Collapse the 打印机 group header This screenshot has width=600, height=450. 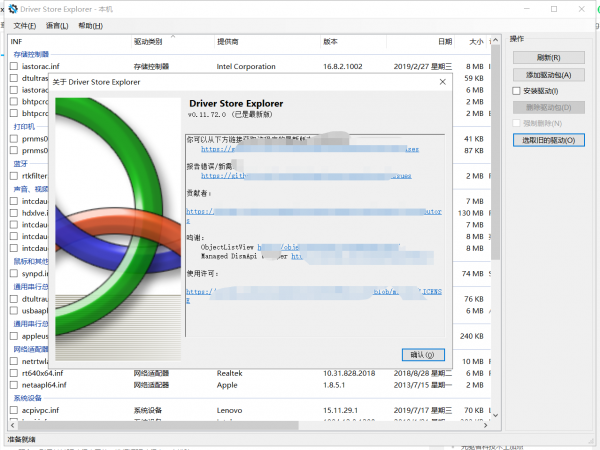(24, 126)
